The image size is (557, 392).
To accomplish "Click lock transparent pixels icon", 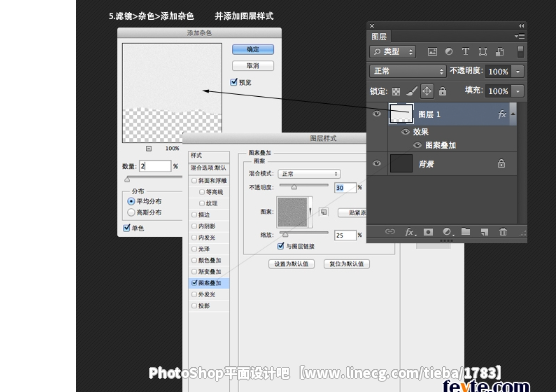I will [396, 92].
